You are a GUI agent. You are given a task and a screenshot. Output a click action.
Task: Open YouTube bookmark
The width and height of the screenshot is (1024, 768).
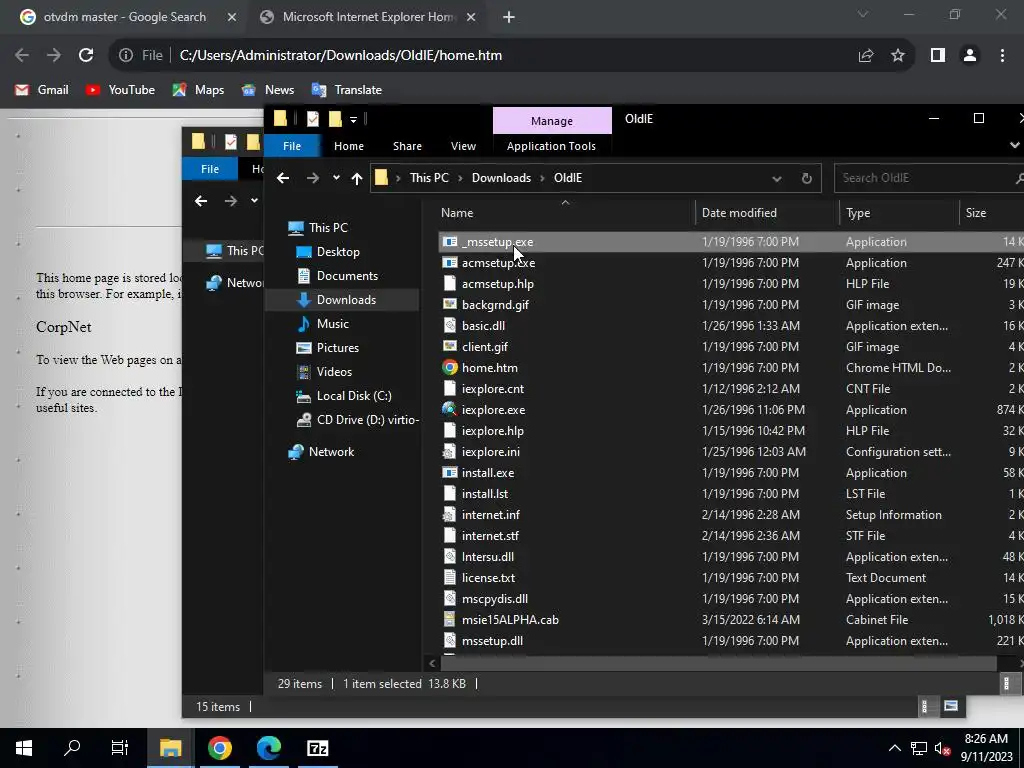click(121, 90)
